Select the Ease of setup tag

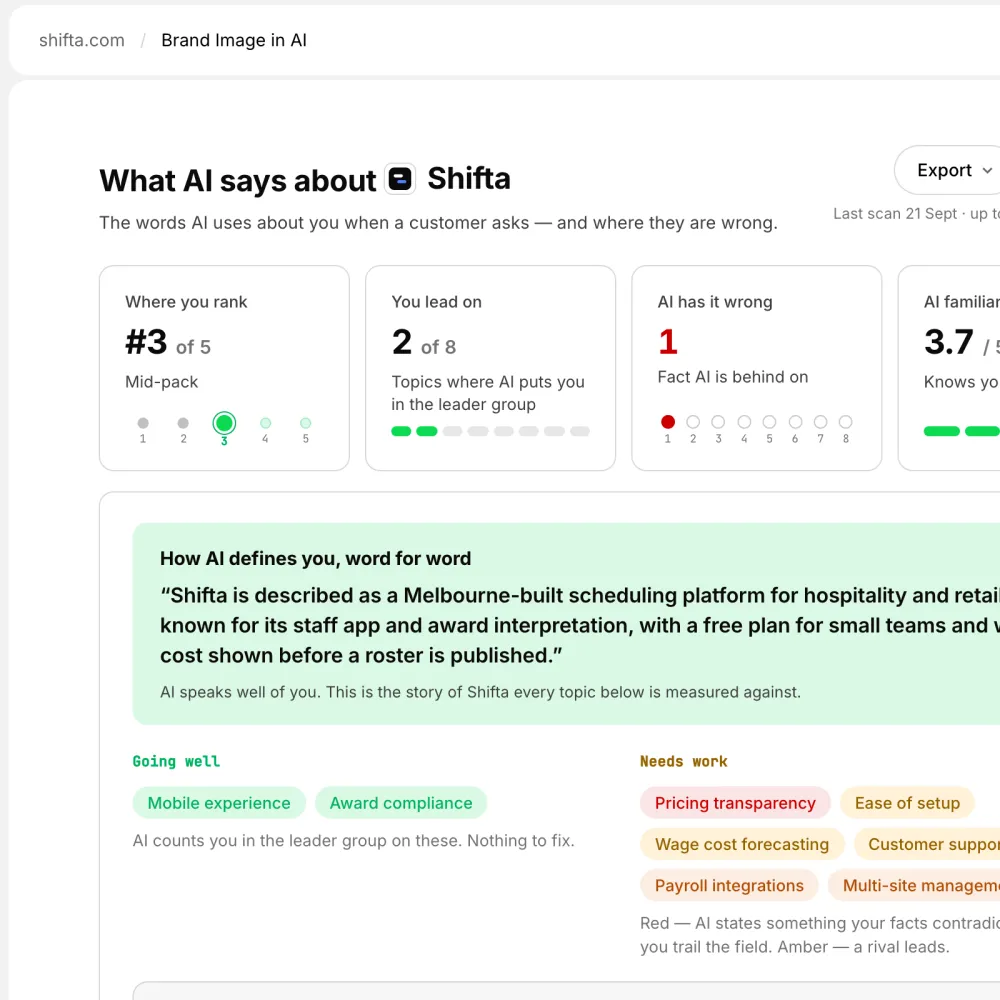coord(907,803)
